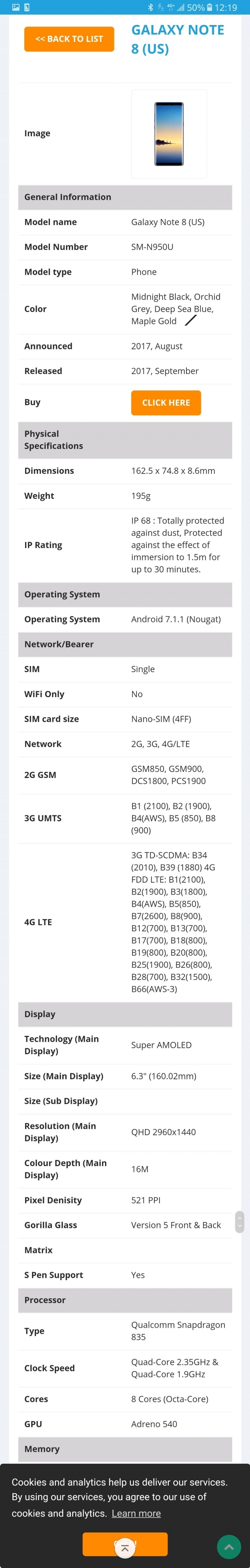Tap the GALAXY NOTE 8 (US) title
This screenshot has height=1568, width=250.
[x=178, y=39]
